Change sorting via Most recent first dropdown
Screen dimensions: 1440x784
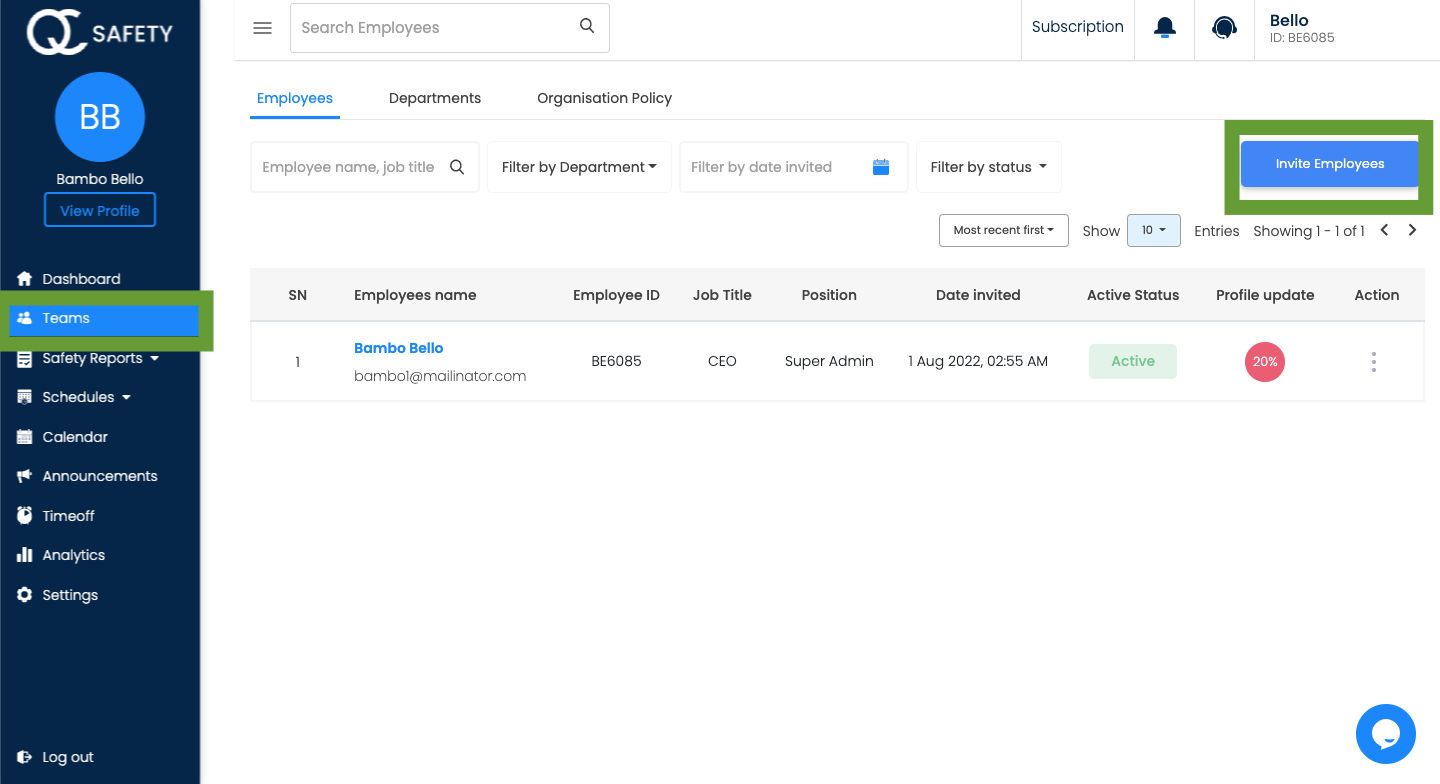pos(1003,230)
